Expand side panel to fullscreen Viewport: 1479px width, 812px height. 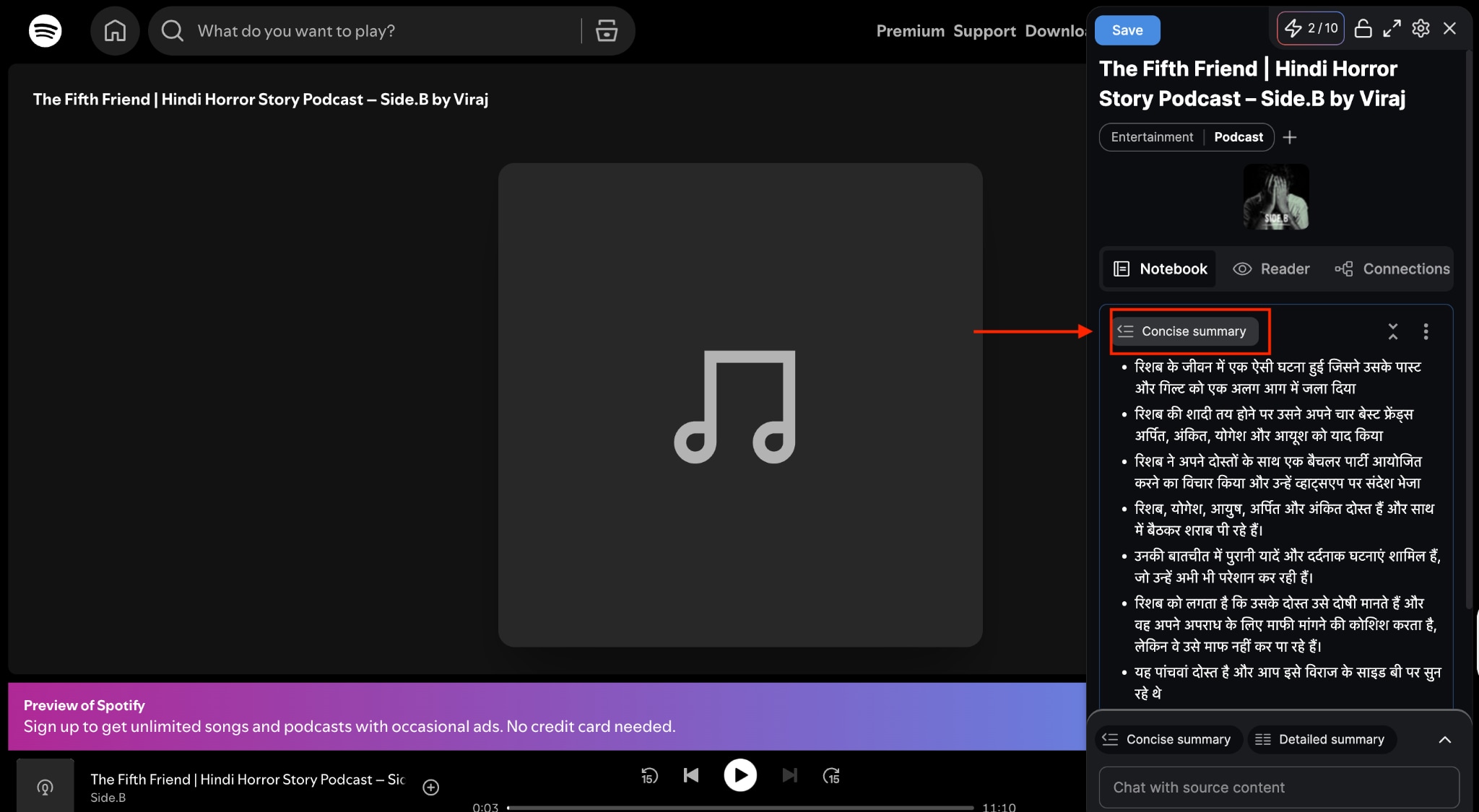[x=1392, y=29]
